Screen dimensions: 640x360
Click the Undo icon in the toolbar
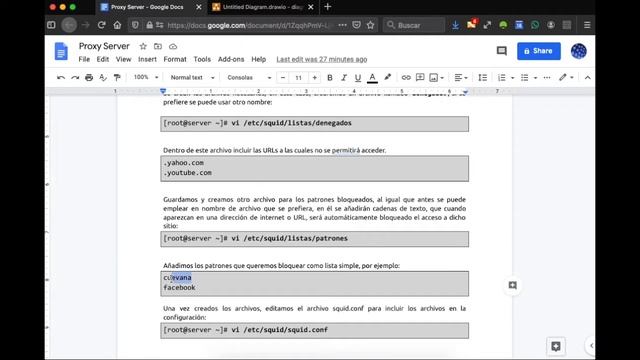pyautogui.click(x=61, y=78)
